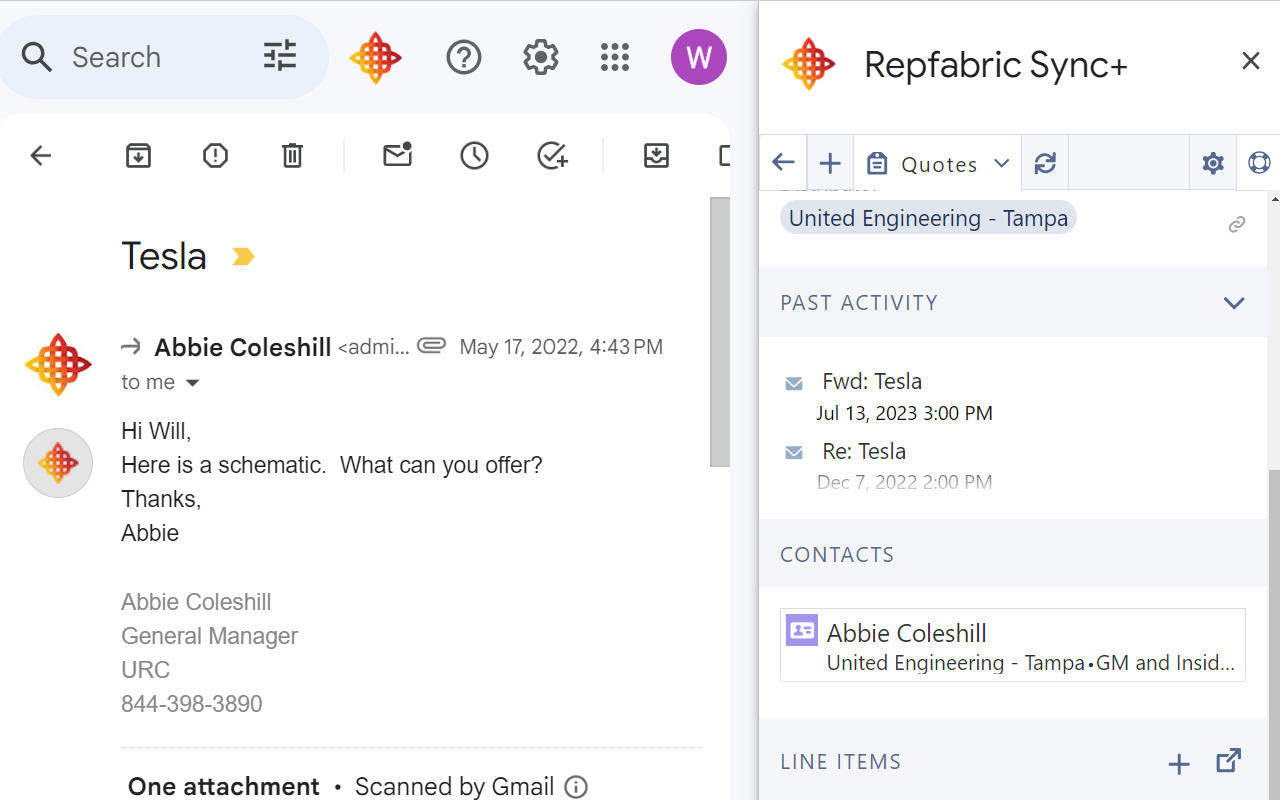Collapse the Past Activity section
Viewport: 1280px width, 800px height.
pyautogui.click(x=1234, y=302)
